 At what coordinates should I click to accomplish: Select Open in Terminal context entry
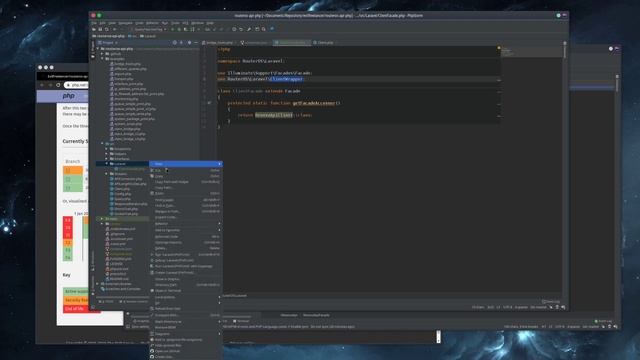click(186, 291)
